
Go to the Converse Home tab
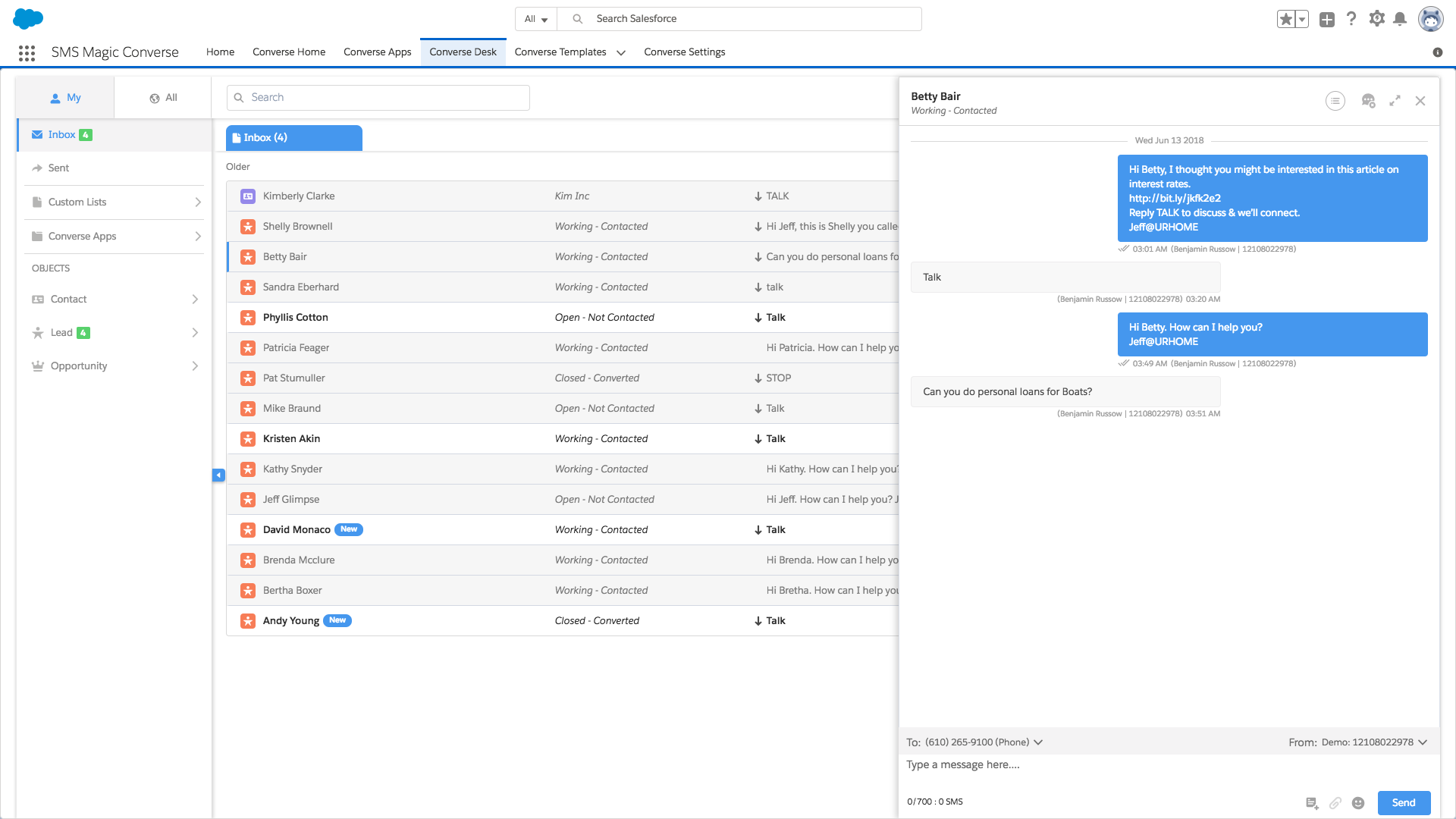coord(288,52)
